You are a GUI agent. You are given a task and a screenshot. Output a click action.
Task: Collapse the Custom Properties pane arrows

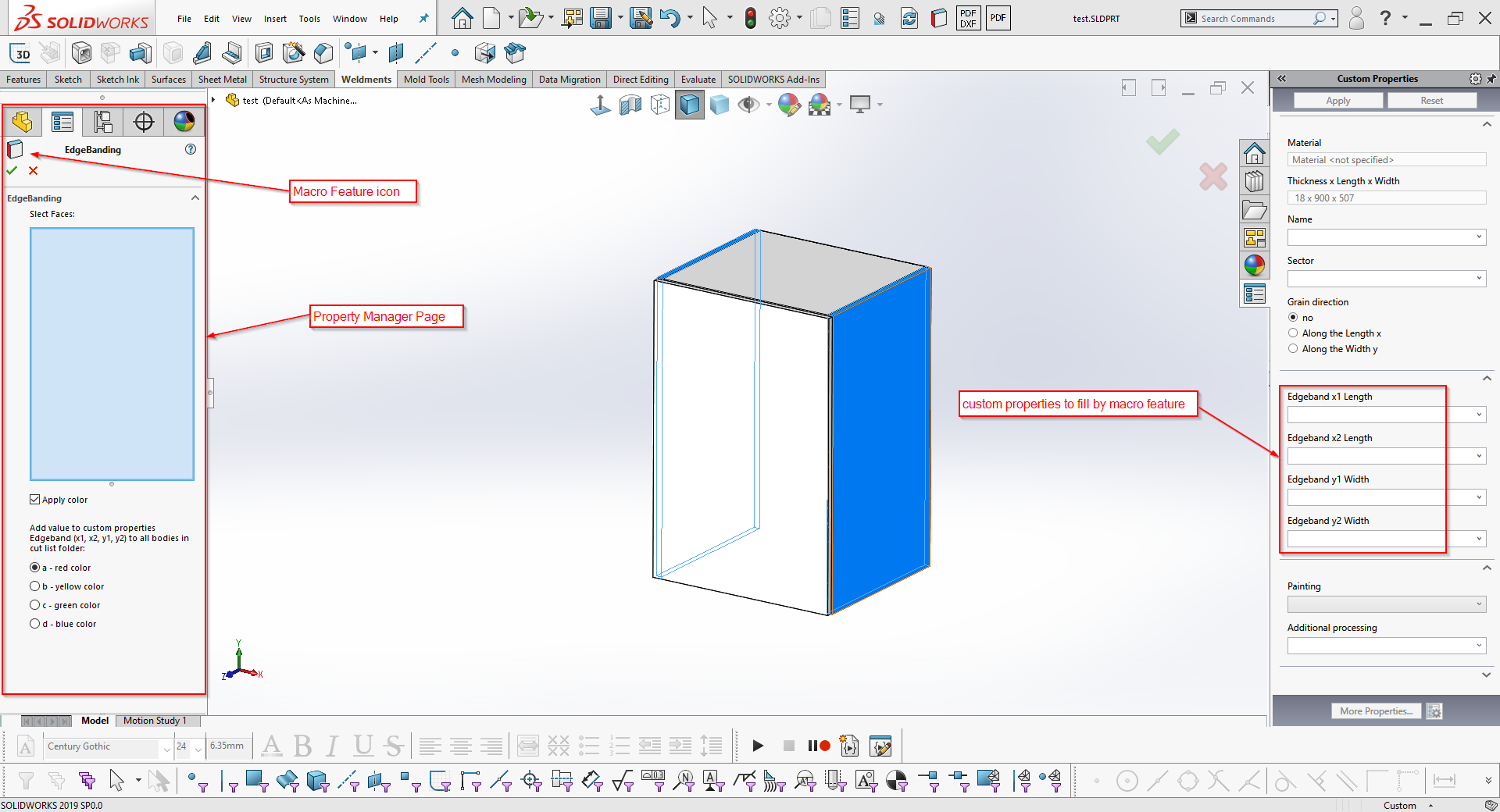tap(1282, 79)
